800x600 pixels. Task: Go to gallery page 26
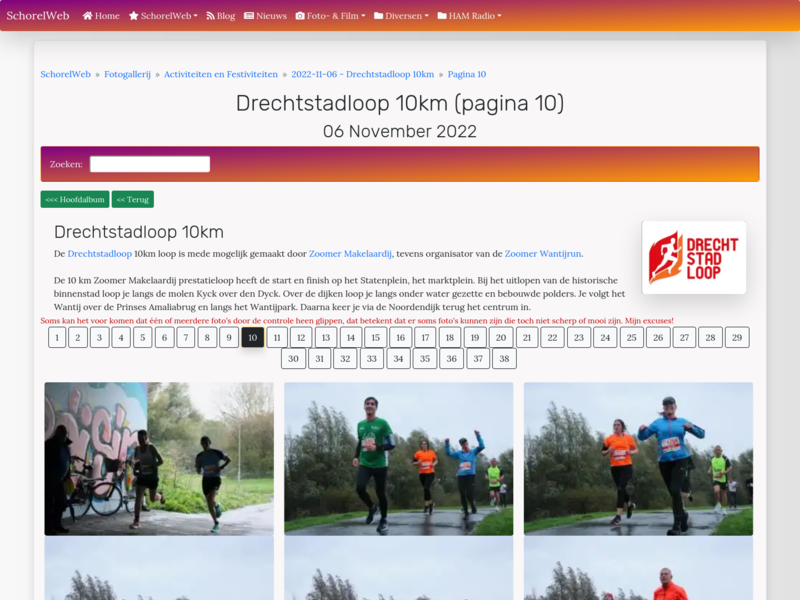pos(658,337)
